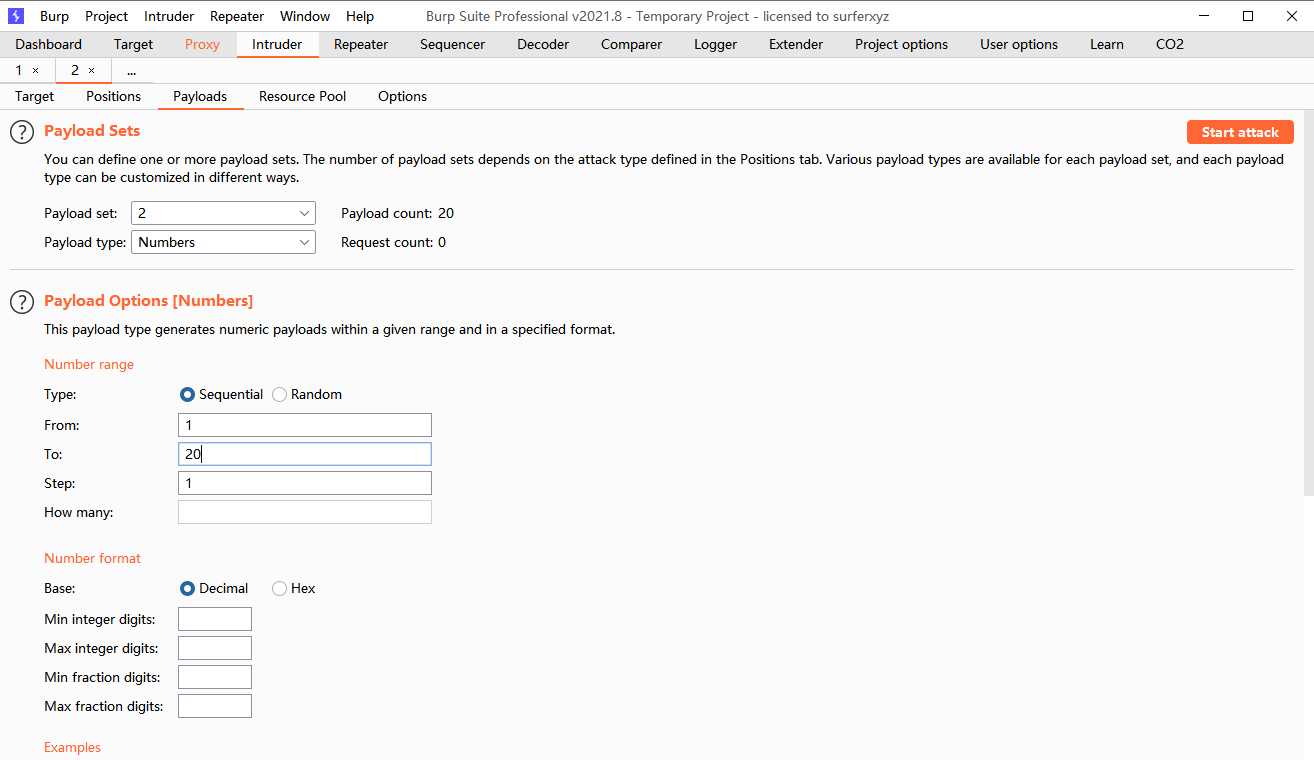The image size is (1314, 760).
Task: Open help for Payload Options section
Action: (22, 302)
